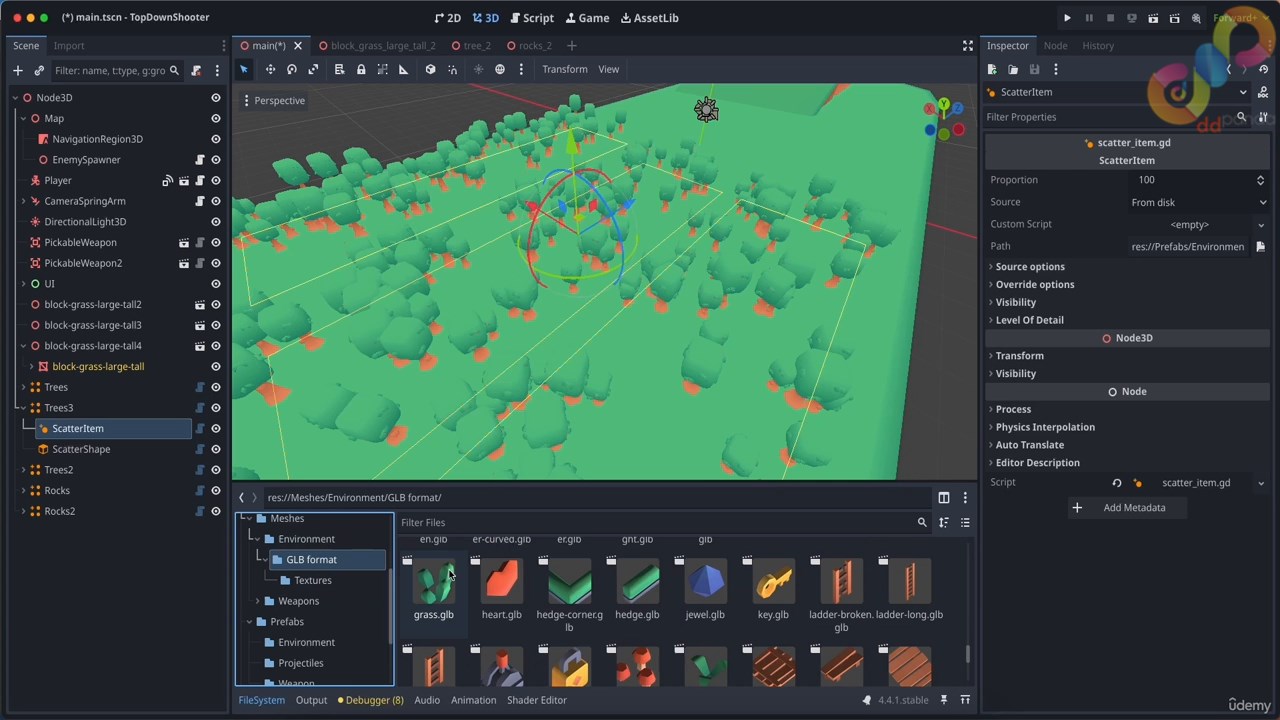Click the ruler measurement tool
Viewport: 1280px width, 720px height.
[x=403, y=69]
